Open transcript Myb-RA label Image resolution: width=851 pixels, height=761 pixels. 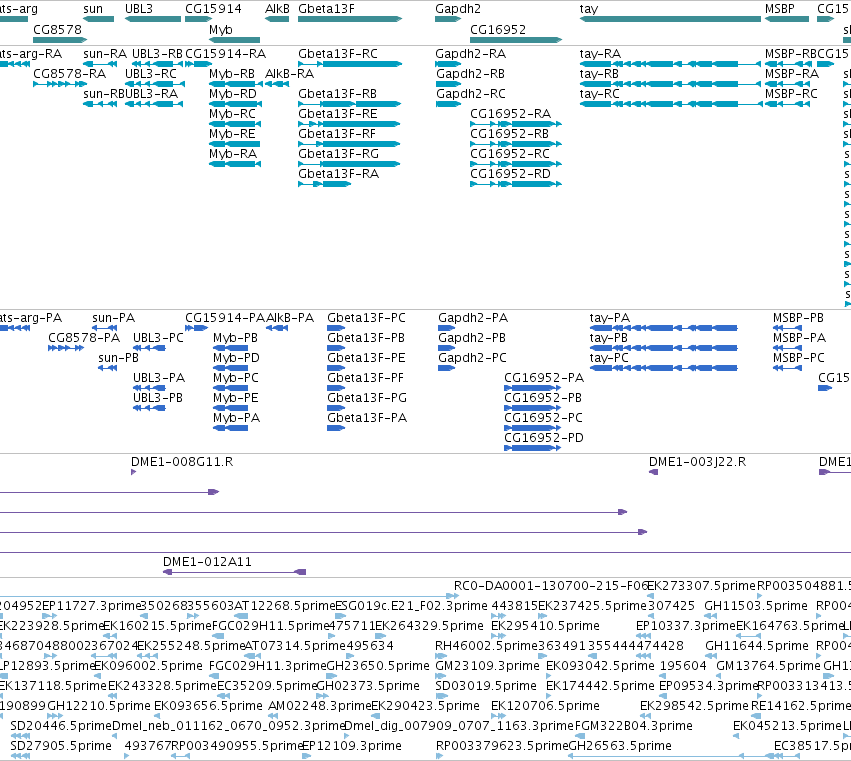pos(232,154)
